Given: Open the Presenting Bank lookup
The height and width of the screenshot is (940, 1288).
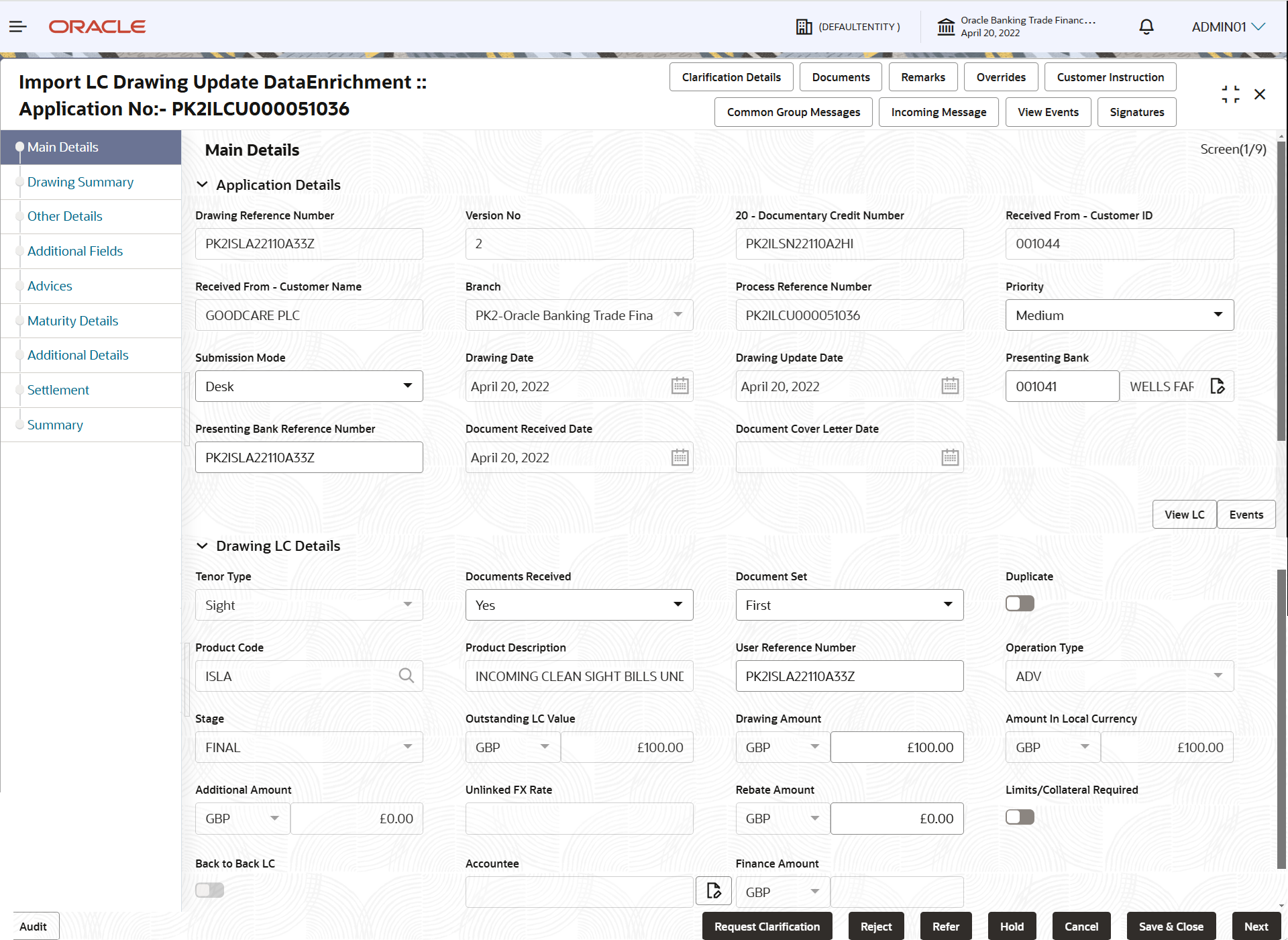Looking at the screenshot, I should [1218, 386].
